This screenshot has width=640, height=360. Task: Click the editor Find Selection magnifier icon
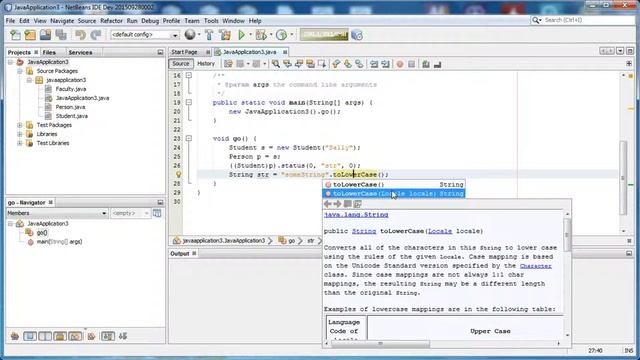(276, 64)
